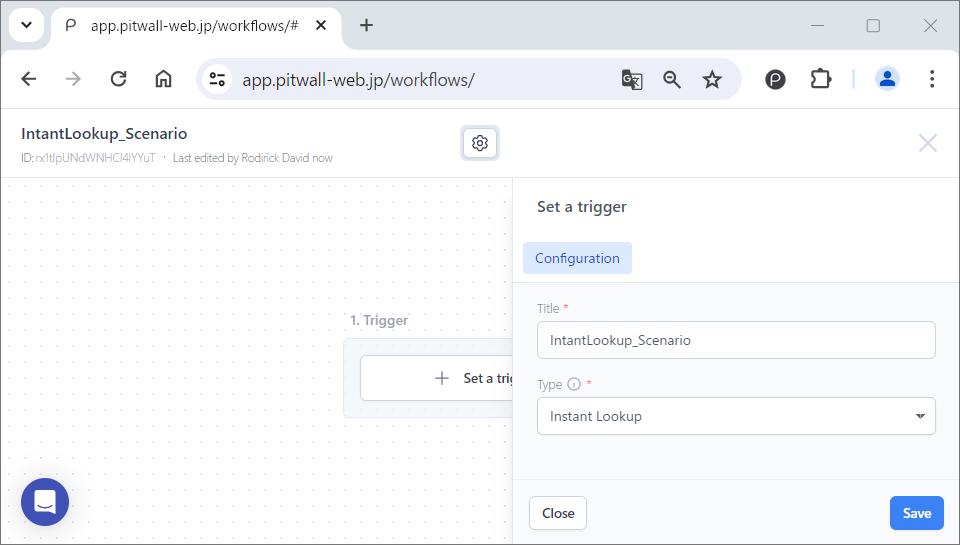Bookmark this page with star icon
The width and height of the screenshot is (960, 545).
point(712,79)
